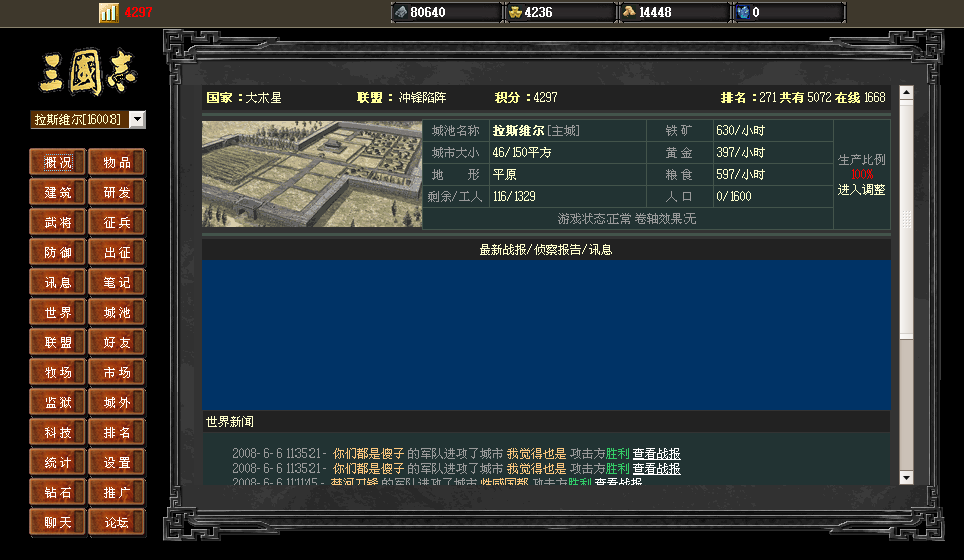
Task: Click the city overview thumbnail image
Action: (312, 174)
